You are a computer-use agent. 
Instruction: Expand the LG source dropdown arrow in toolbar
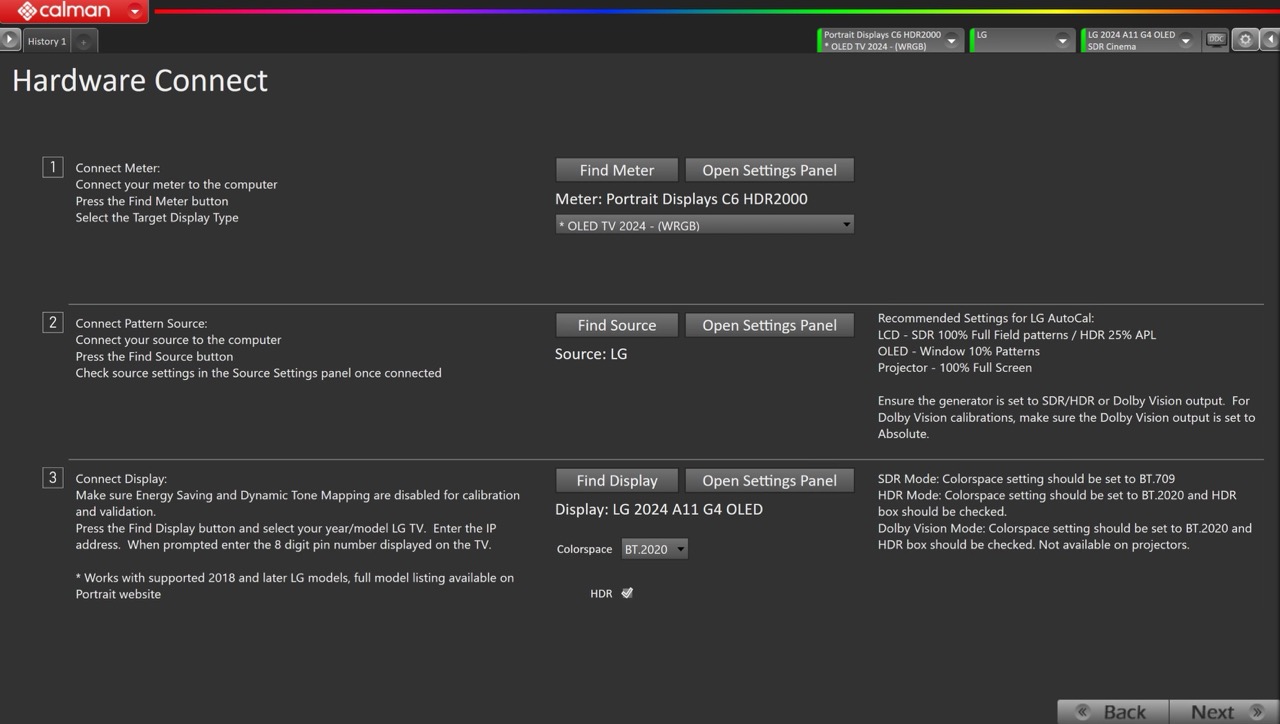(1062, 40)
